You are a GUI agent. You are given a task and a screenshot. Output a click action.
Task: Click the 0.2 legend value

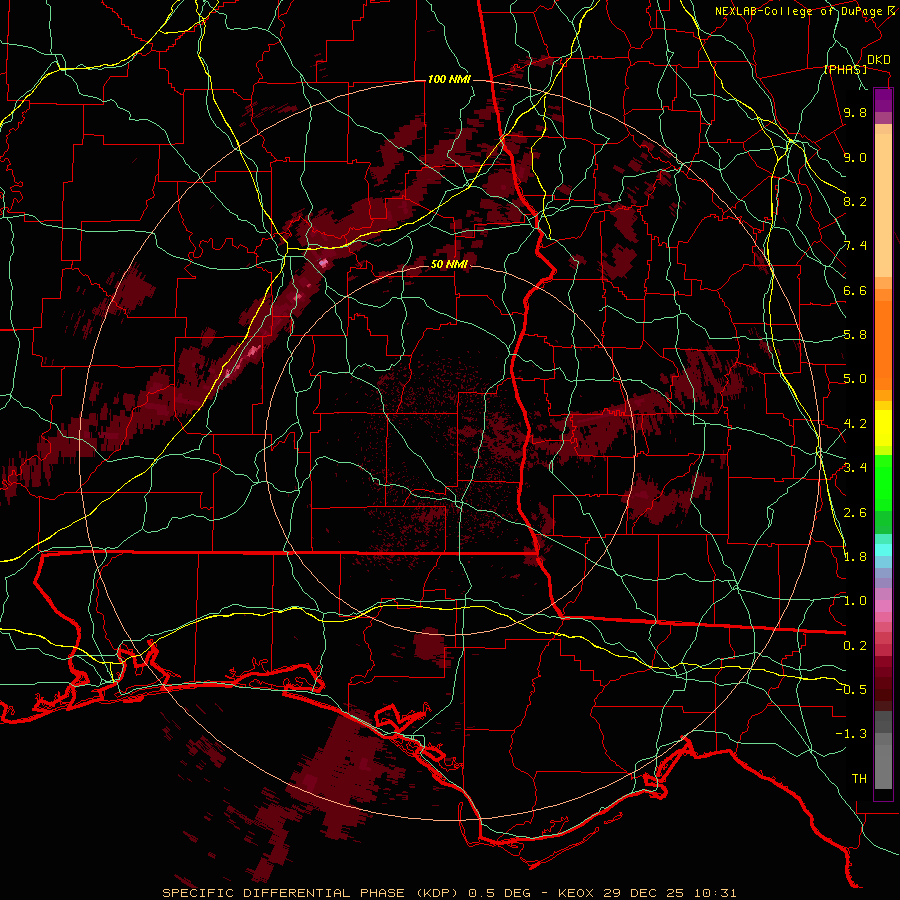pos(855,646)
